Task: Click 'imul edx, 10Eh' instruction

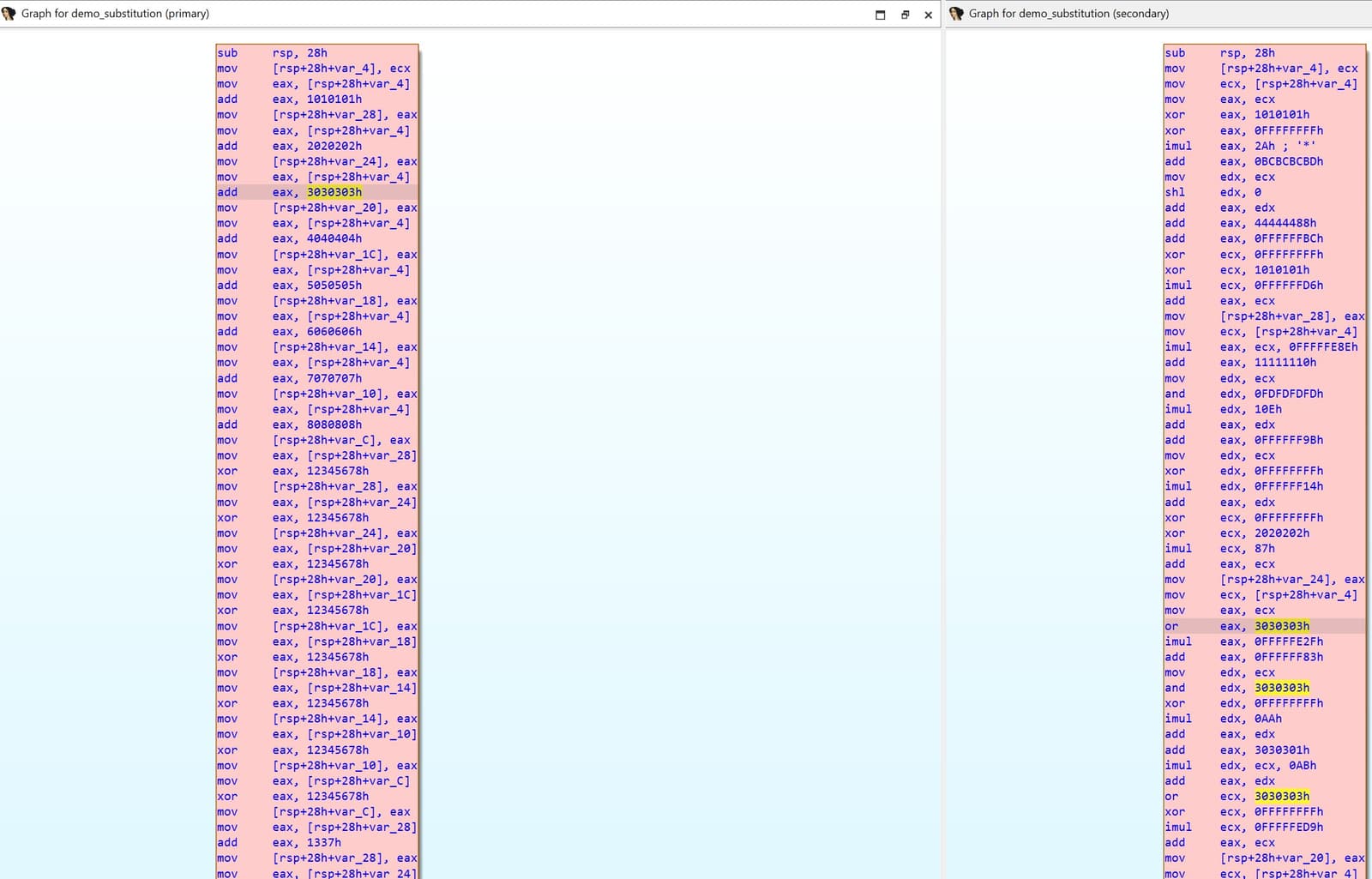Action: pyautogui.click(x=1224, y=409)
